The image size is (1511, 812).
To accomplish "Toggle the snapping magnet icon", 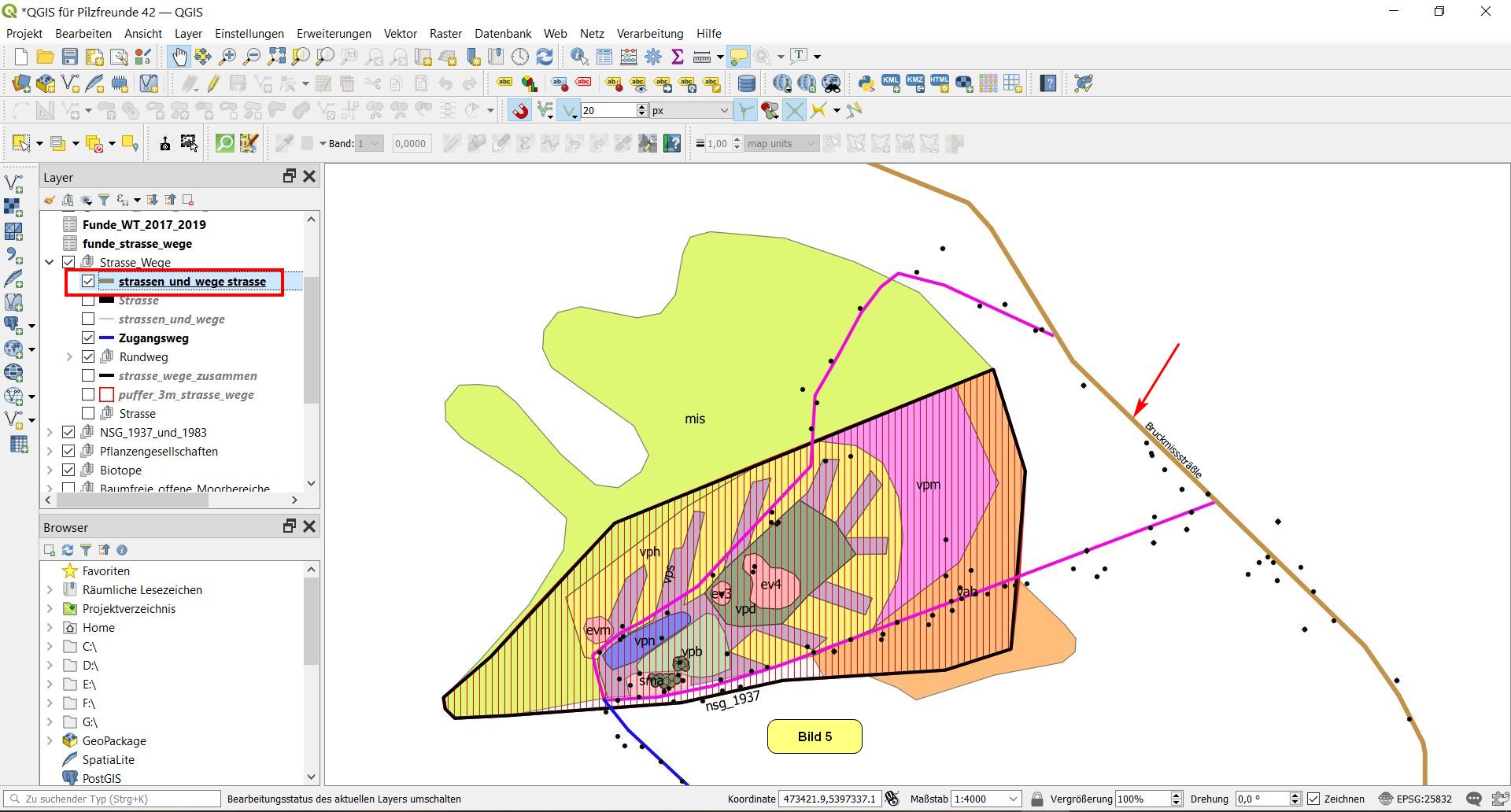I will point(519,111).
